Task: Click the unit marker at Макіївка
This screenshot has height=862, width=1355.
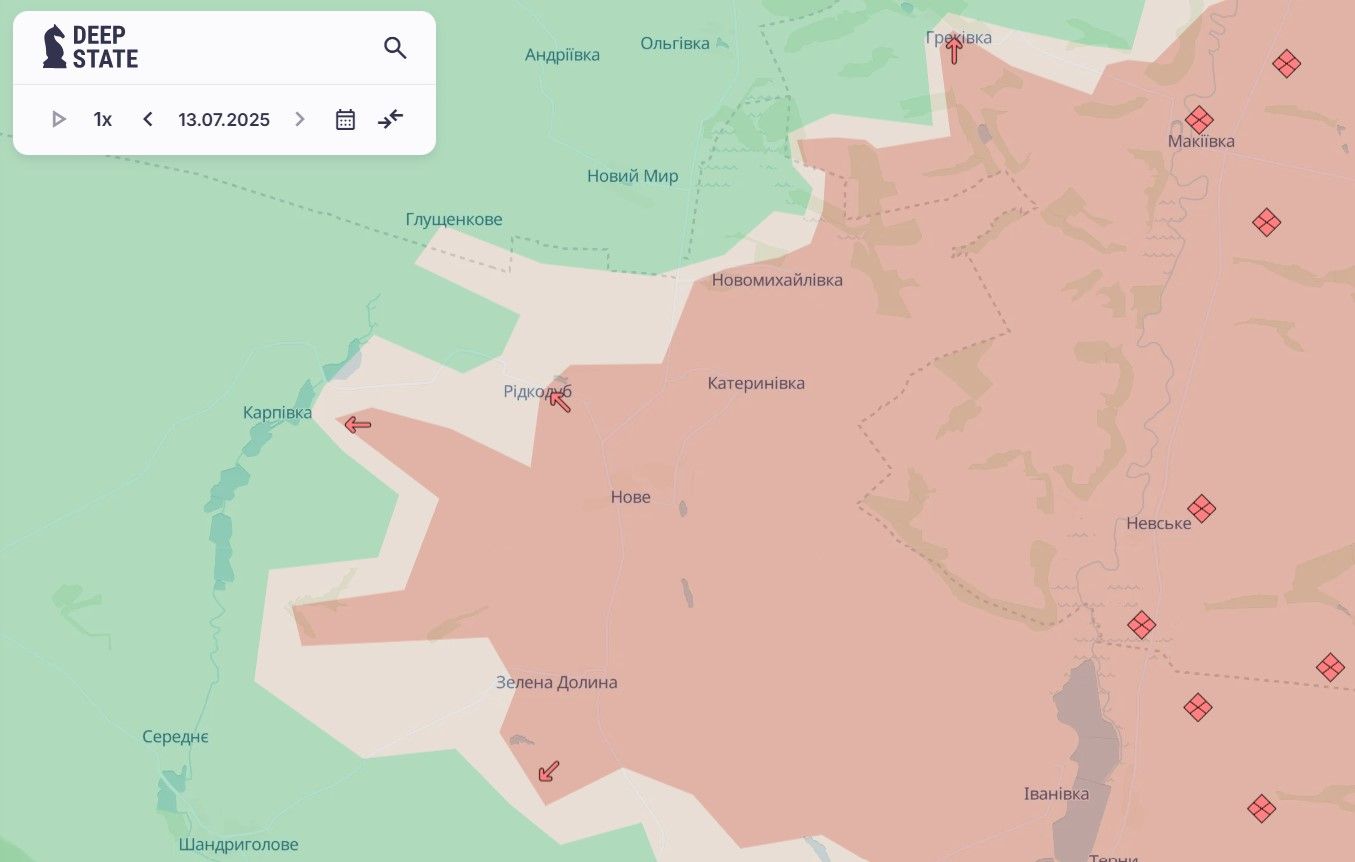Action: (1199, 120)
